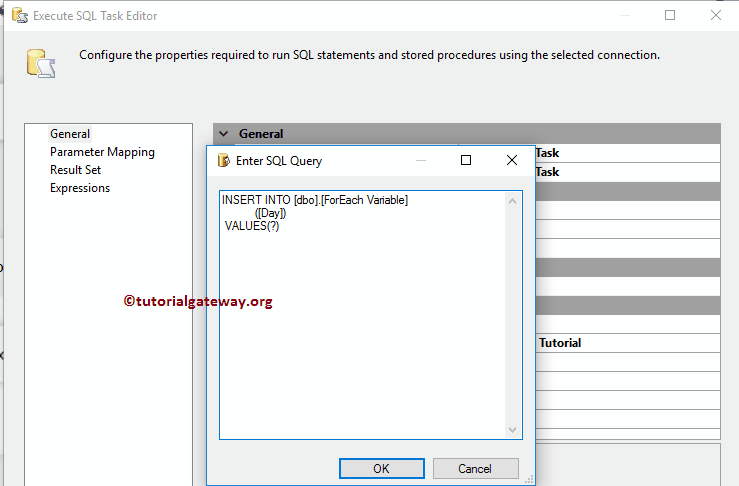
Task: Click the INSERT INTO statement line
Action: [x=315, y=200]
